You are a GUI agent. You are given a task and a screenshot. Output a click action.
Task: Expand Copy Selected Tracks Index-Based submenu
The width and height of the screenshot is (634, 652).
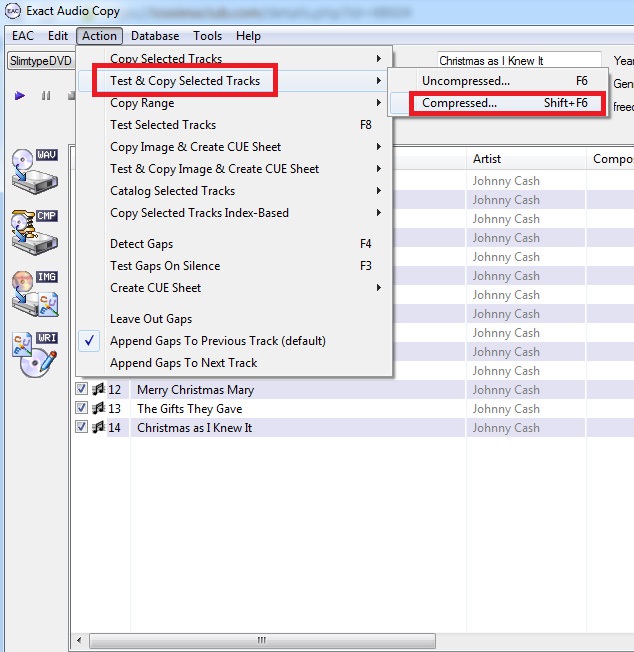[234, 213]
